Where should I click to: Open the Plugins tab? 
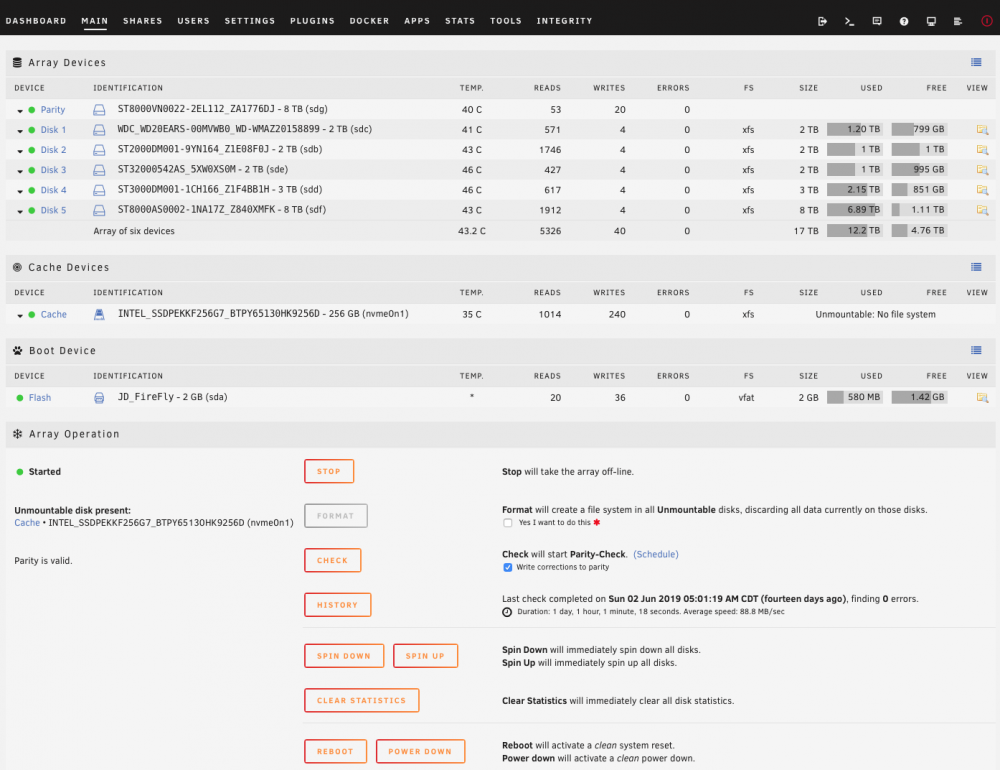point(312,21)
